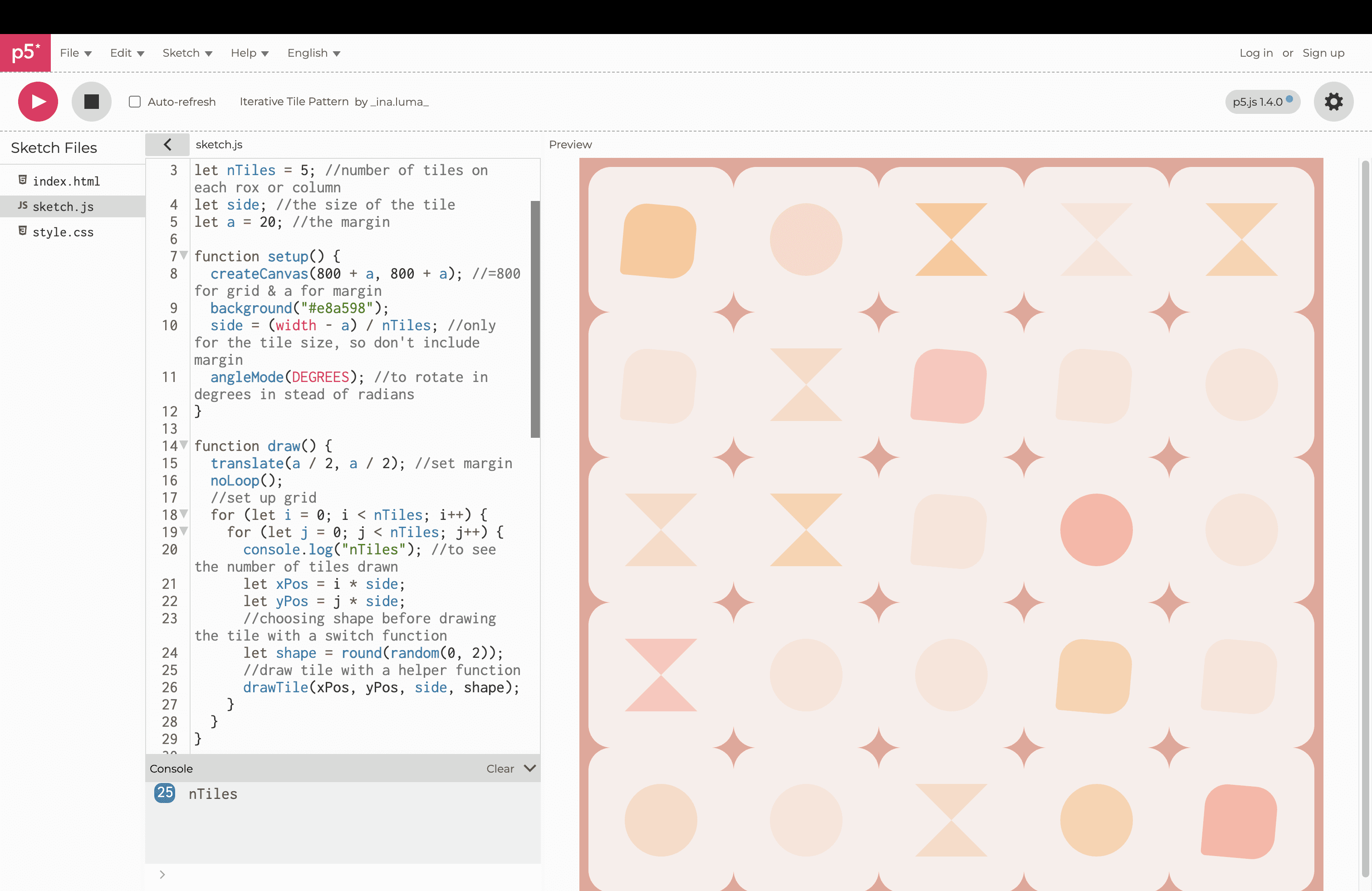The width and height of the screenshot is (1372, 891).
Task: Click the HTML file icon beside index.html
Action: 23,181
